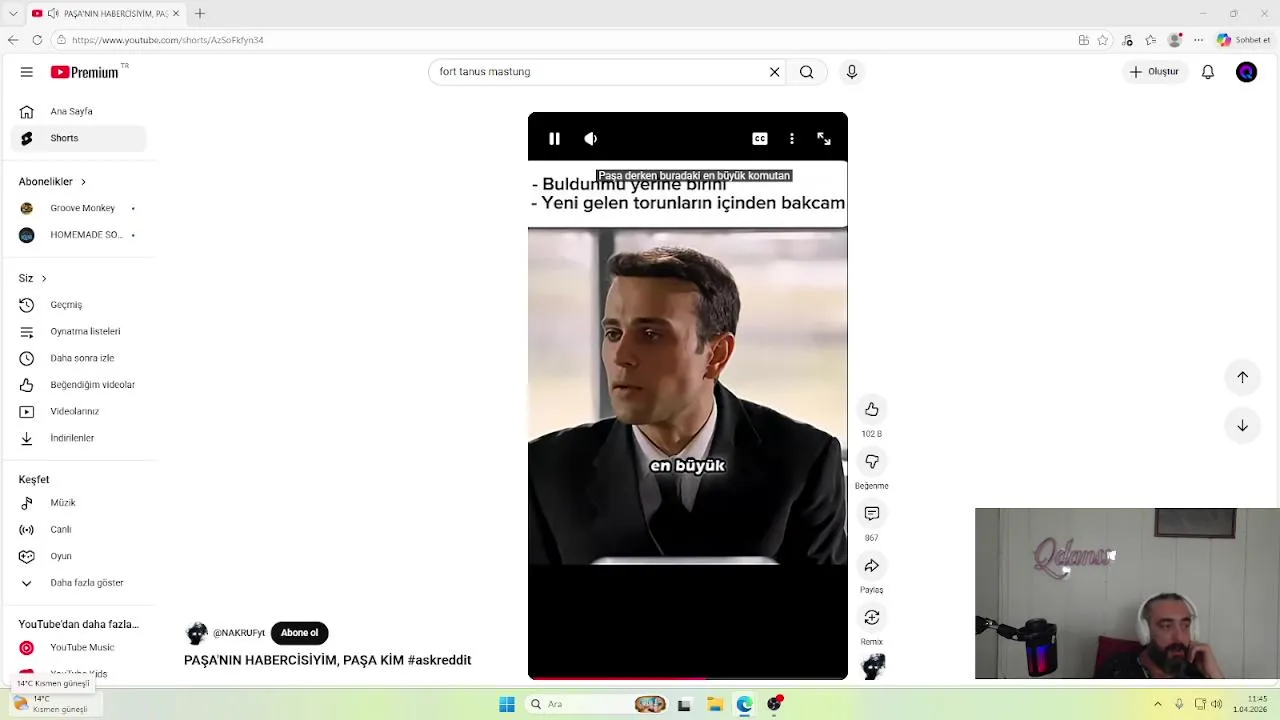The width and height of the screenshot is (1280, 720).
Task: Open the short's three-dot options menu
Action: [792, 139]
